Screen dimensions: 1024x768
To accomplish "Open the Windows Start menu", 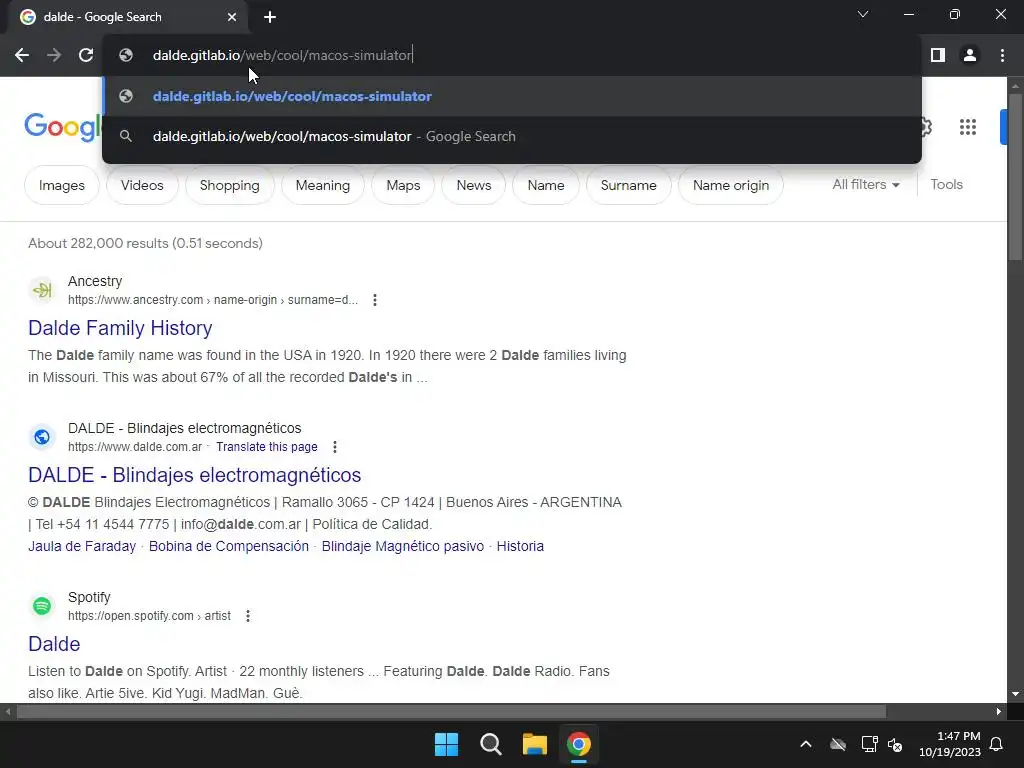I will pyautogui.click(x=447, y=744).
